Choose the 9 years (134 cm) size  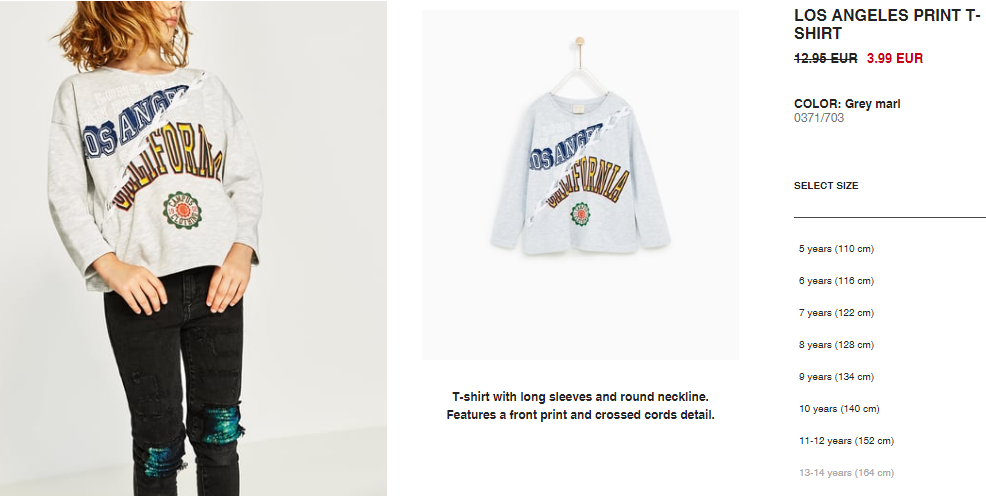[836, 377]
